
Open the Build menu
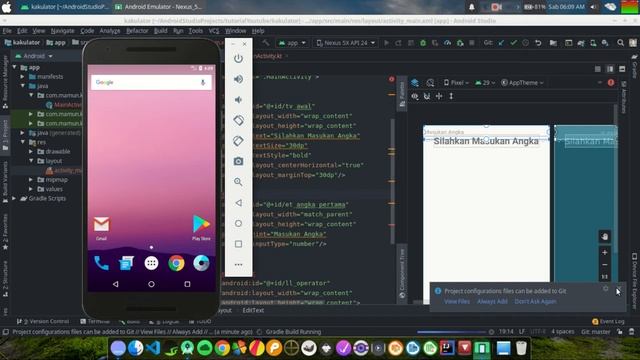pyautogui.click(x=160, y=31)
